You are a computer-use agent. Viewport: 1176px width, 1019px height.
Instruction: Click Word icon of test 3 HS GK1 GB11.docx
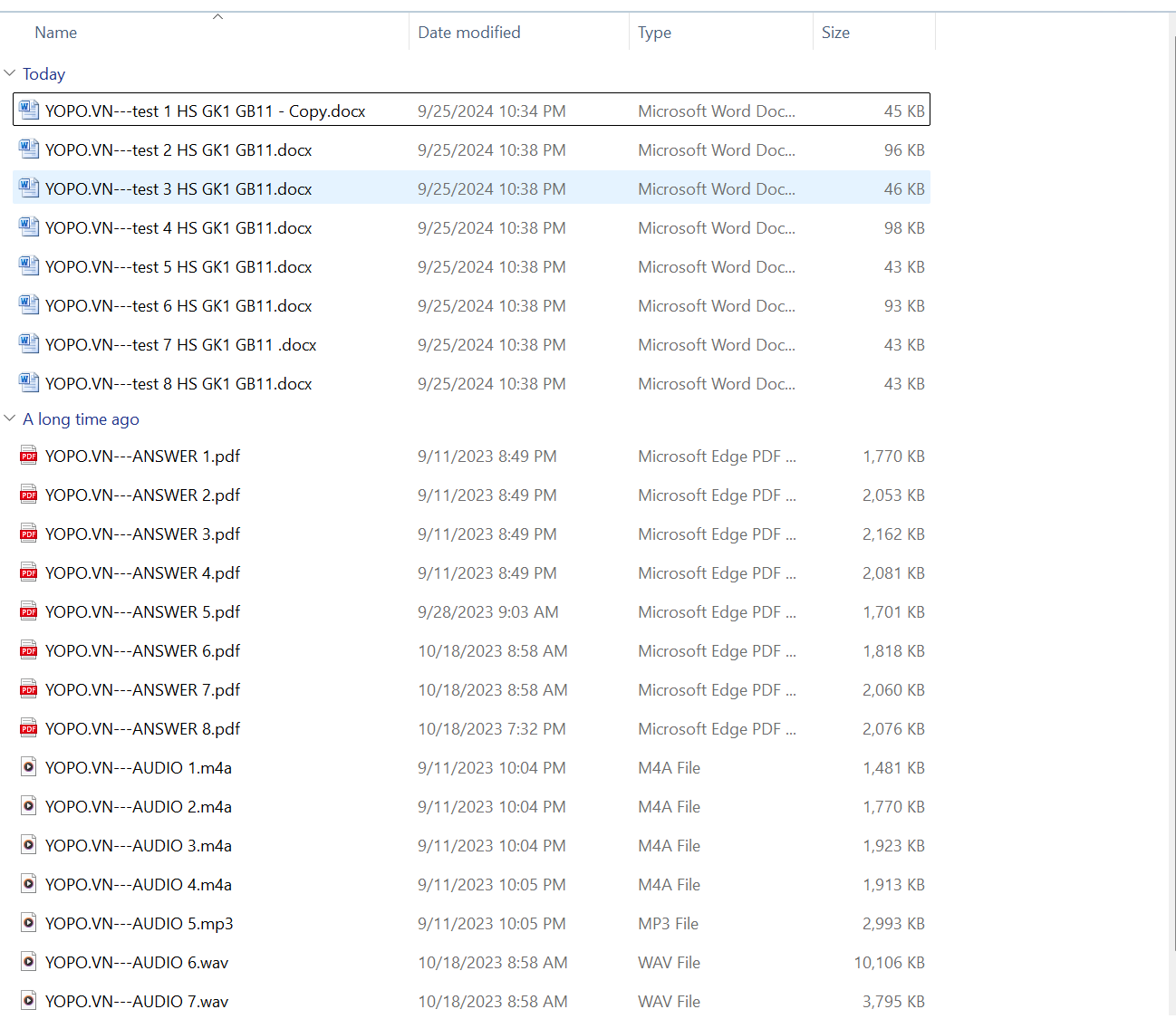29,188
